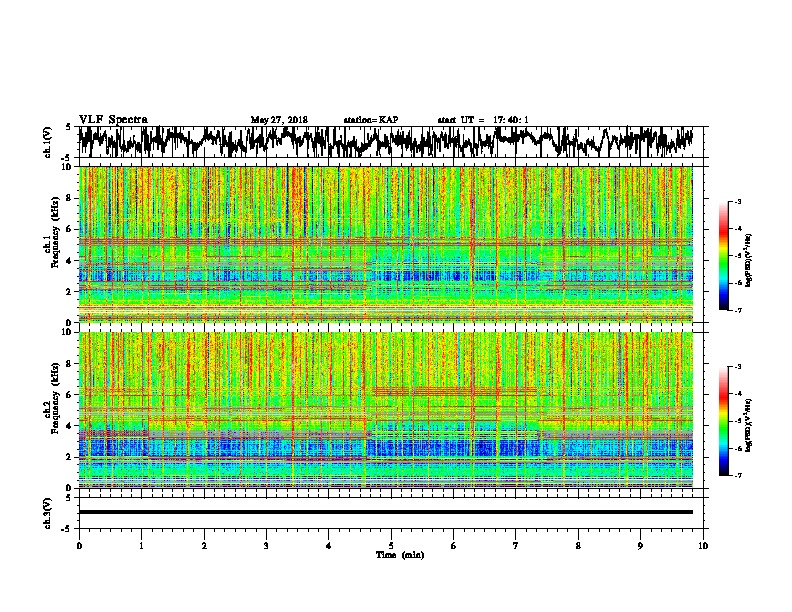Click the -3 label on ch.2 color bar
This screenshot has height=612, width=792.
click(x=738, y=367)
